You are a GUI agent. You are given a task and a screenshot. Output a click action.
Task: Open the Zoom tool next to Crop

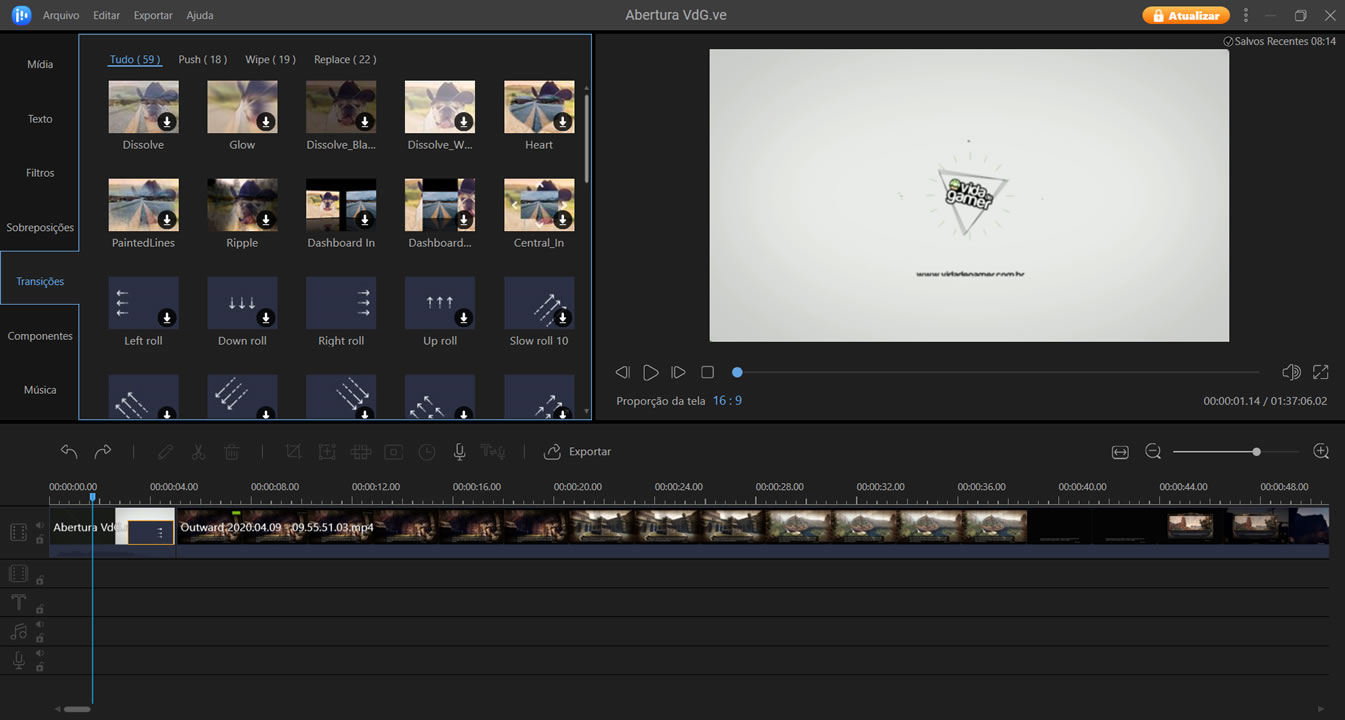pos(327,452)
